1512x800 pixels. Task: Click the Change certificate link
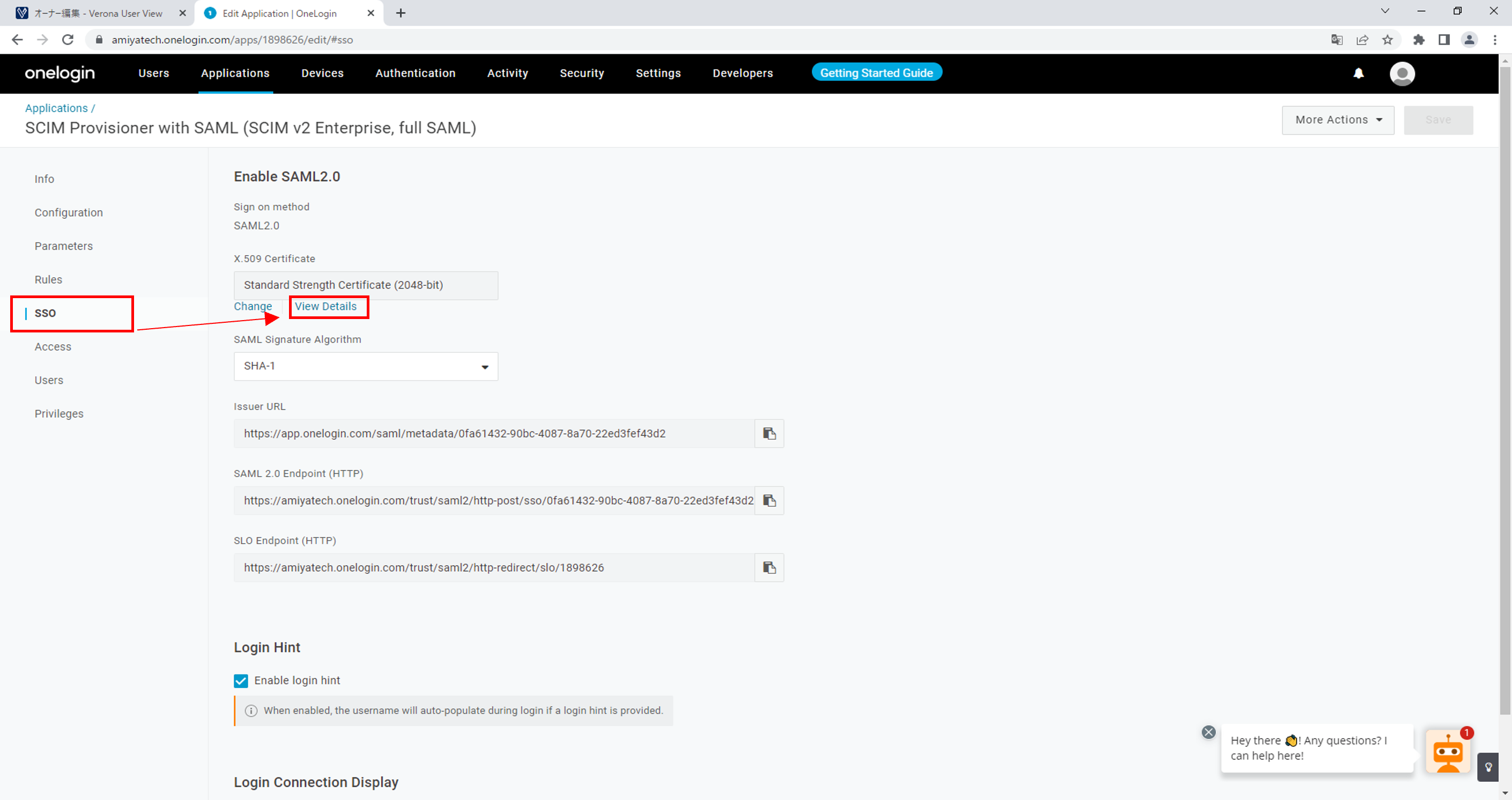click(253, 306)
